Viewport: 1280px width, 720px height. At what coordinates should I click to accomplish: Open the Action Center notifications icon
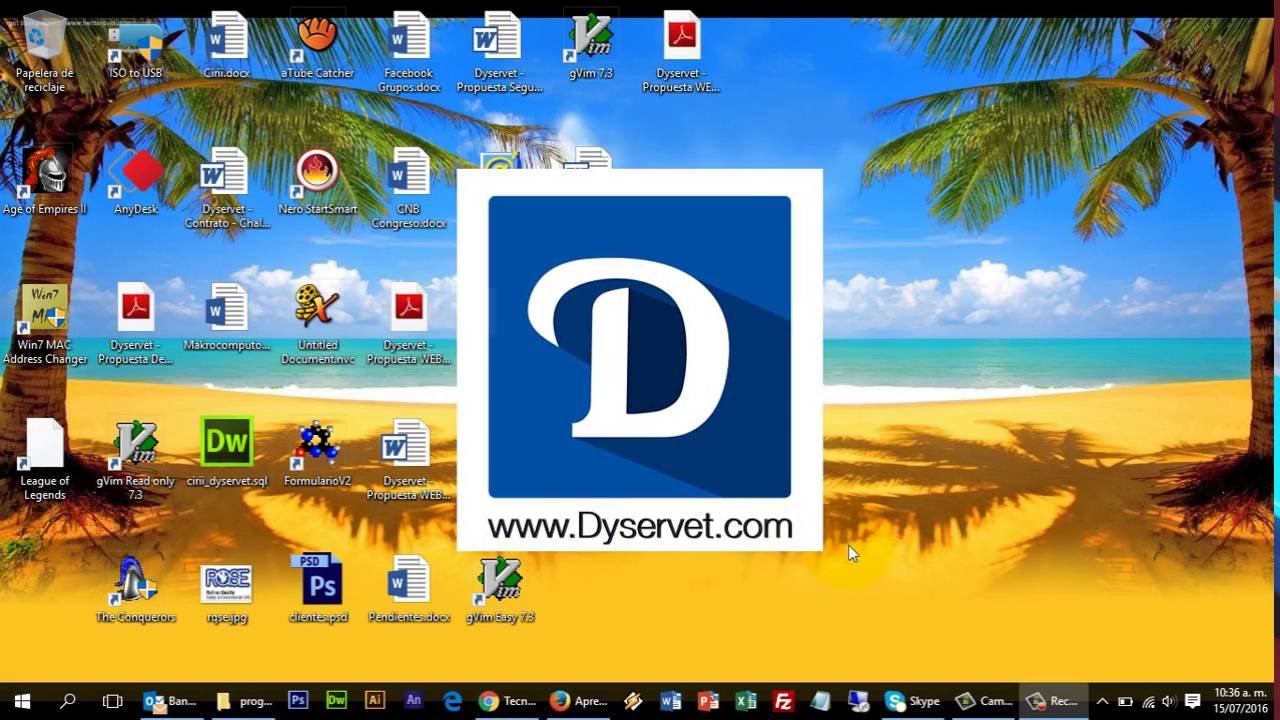1192,701
